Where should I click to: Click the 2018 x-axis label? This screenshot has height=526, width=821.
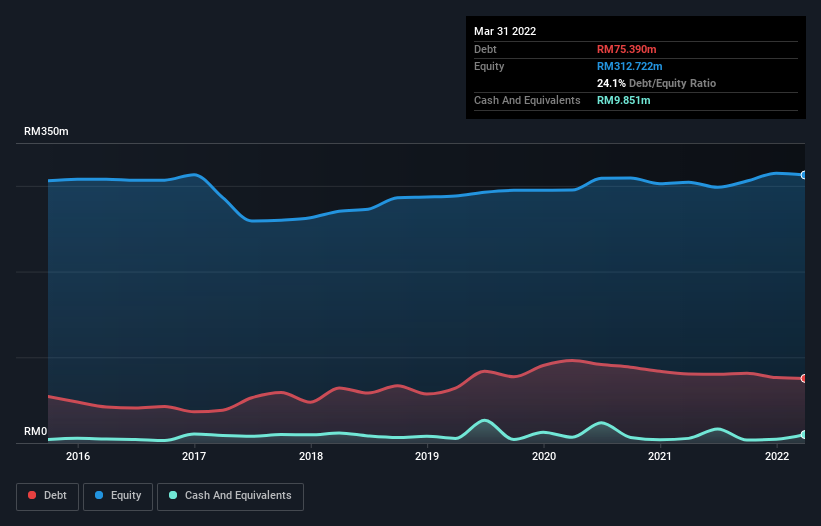pyautogui.click(x=311, y=456)
